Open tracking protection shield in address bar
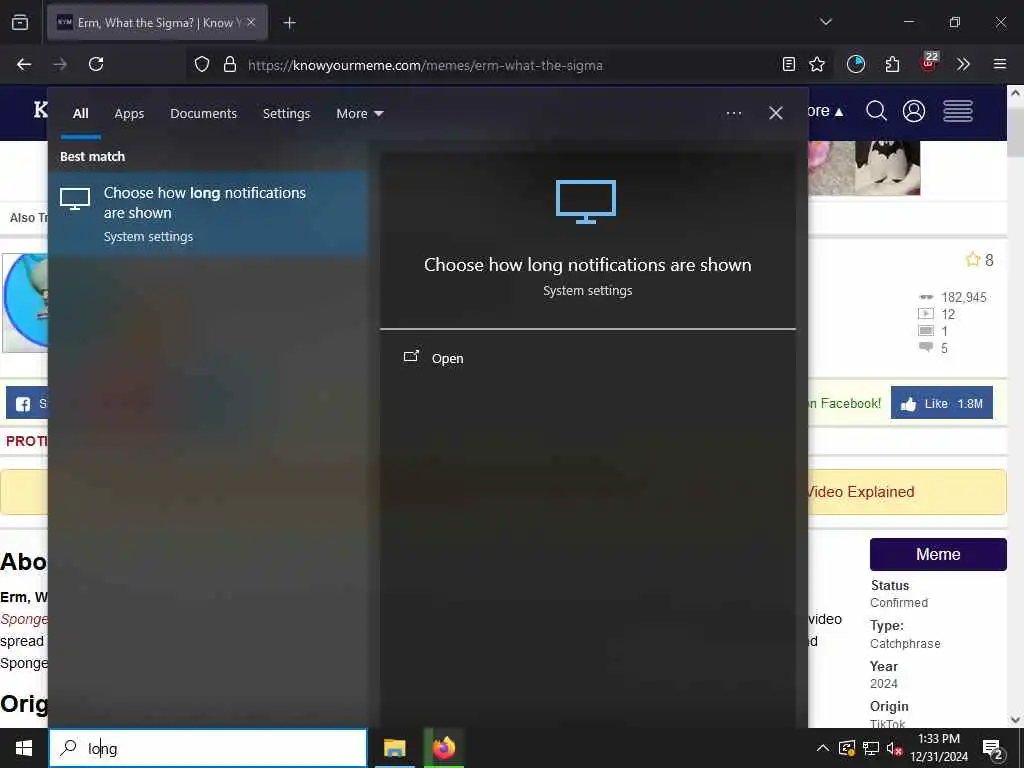The image size is (1024, 768). click(202, 65)
